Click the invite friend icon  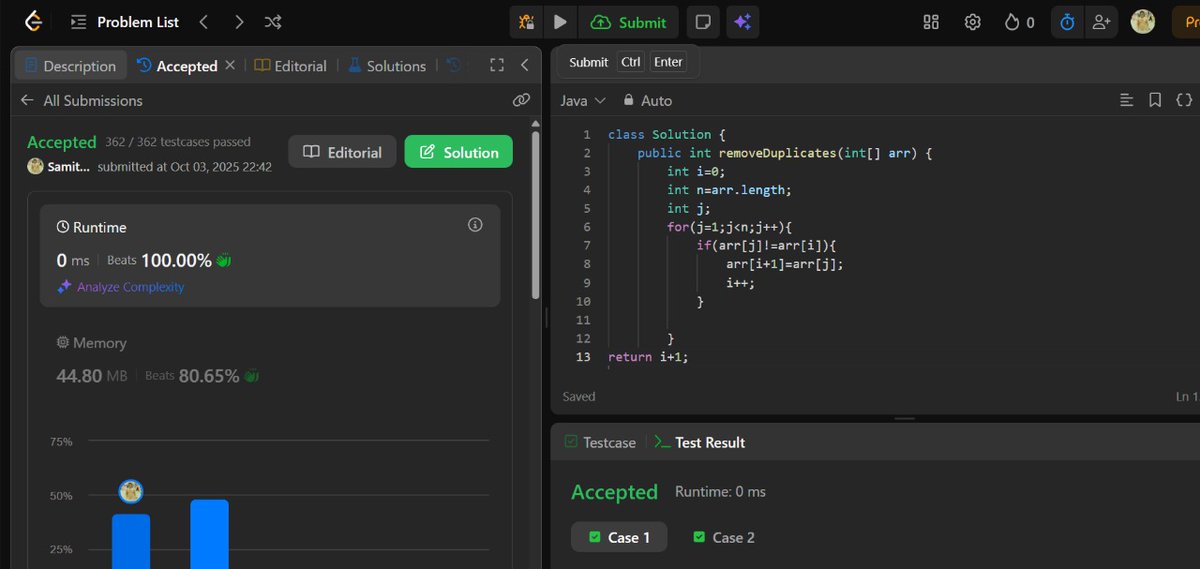pyautogui.click(x=1101, y=22)
